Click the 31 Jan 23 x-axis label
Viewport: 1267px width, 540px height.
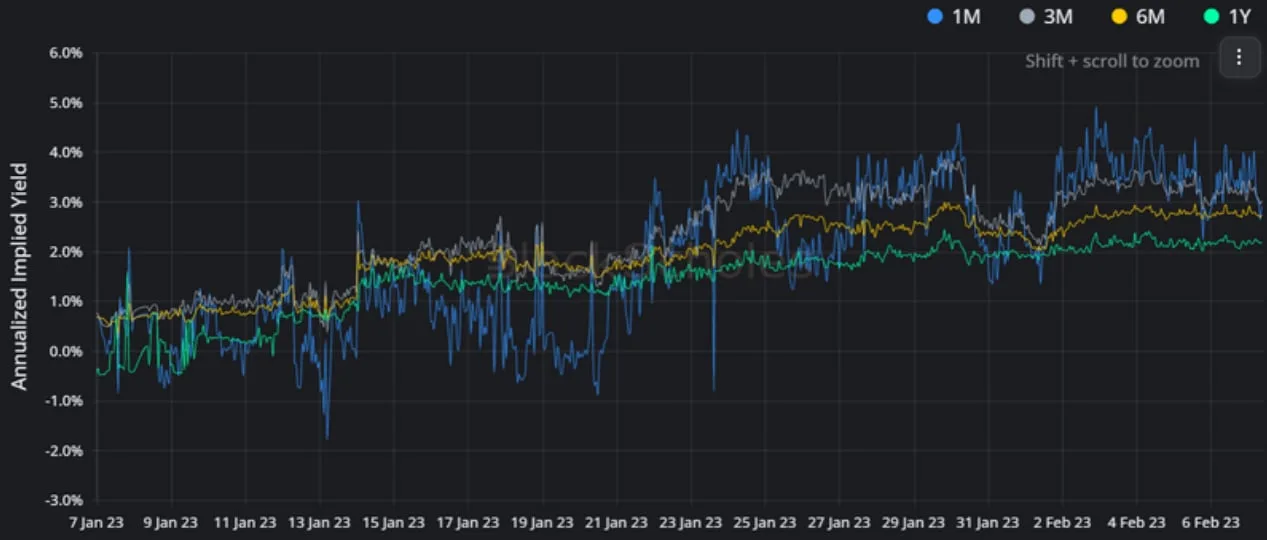coord(988,522)
